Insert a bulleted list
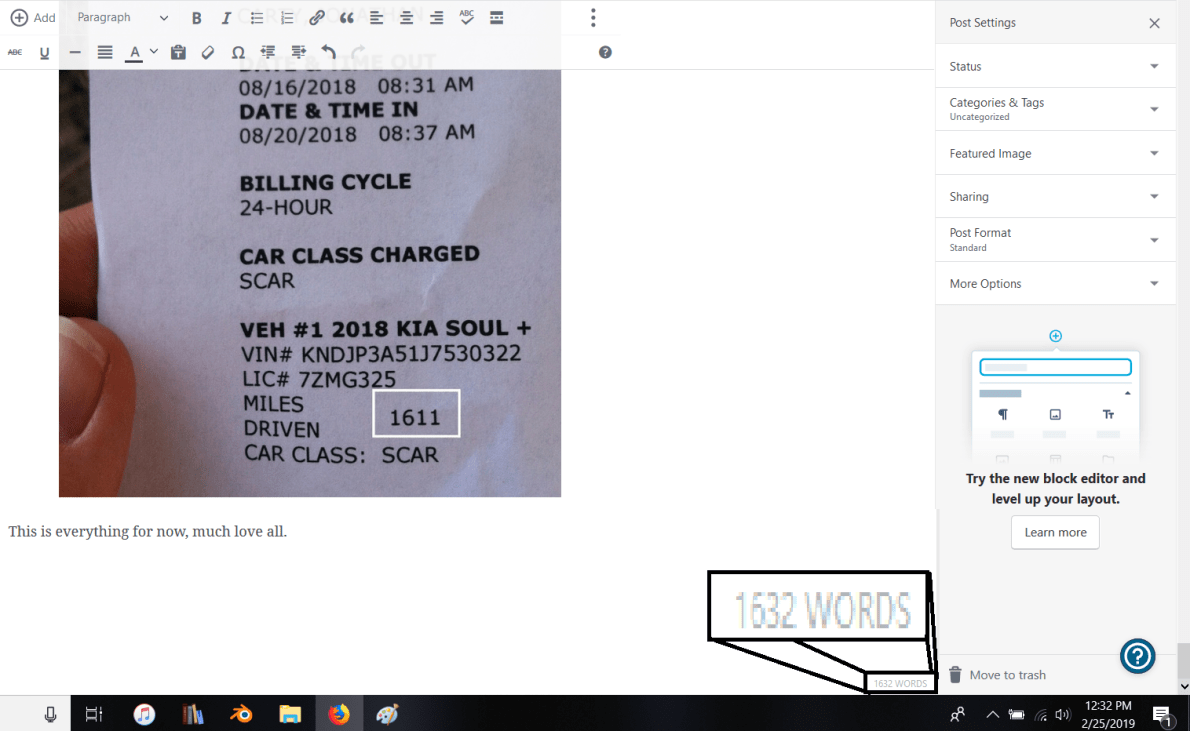Viewport: 1190px width, 731px height. (x=256, y=18)
